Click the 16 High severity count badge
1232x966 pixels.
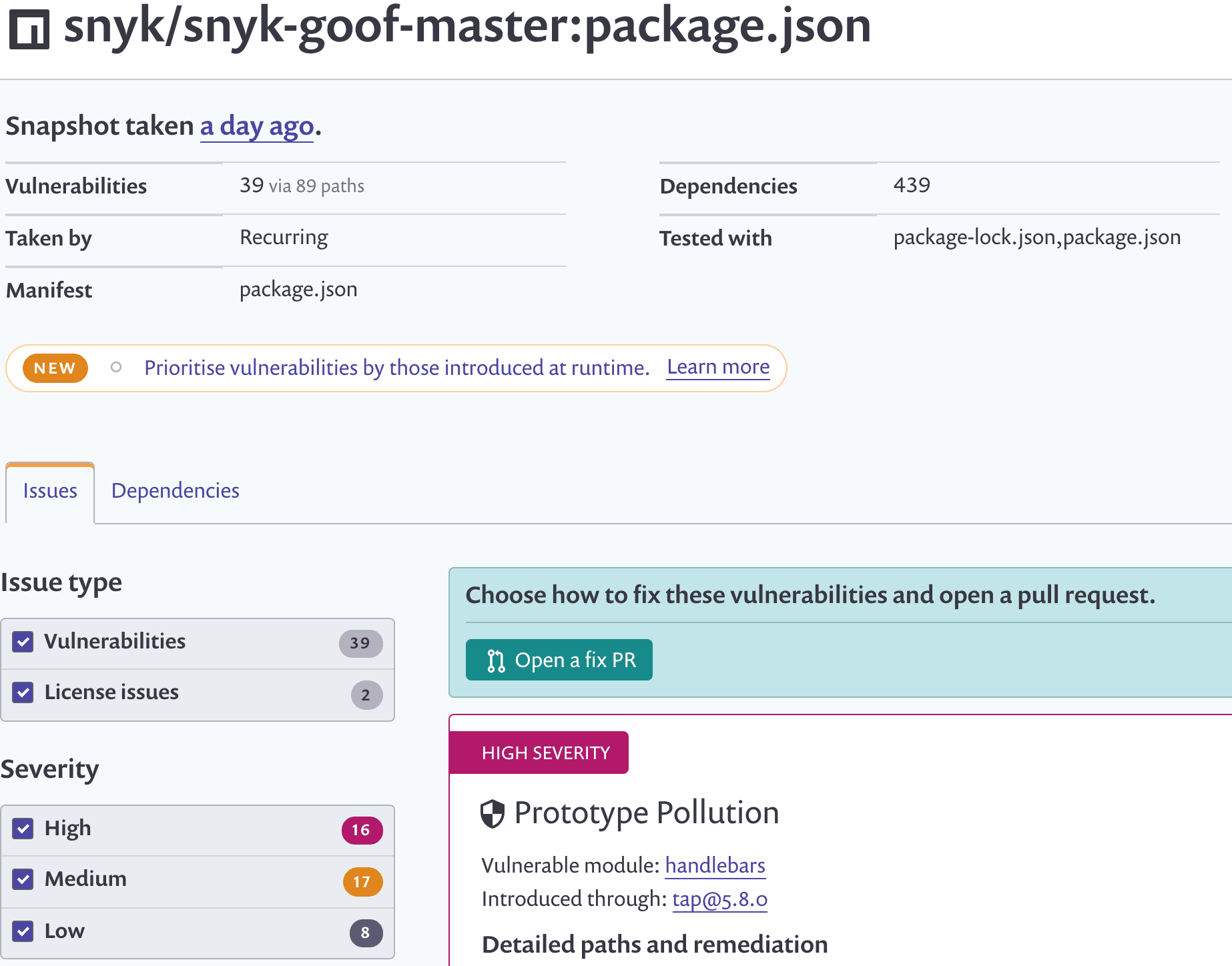click(362, 830)
